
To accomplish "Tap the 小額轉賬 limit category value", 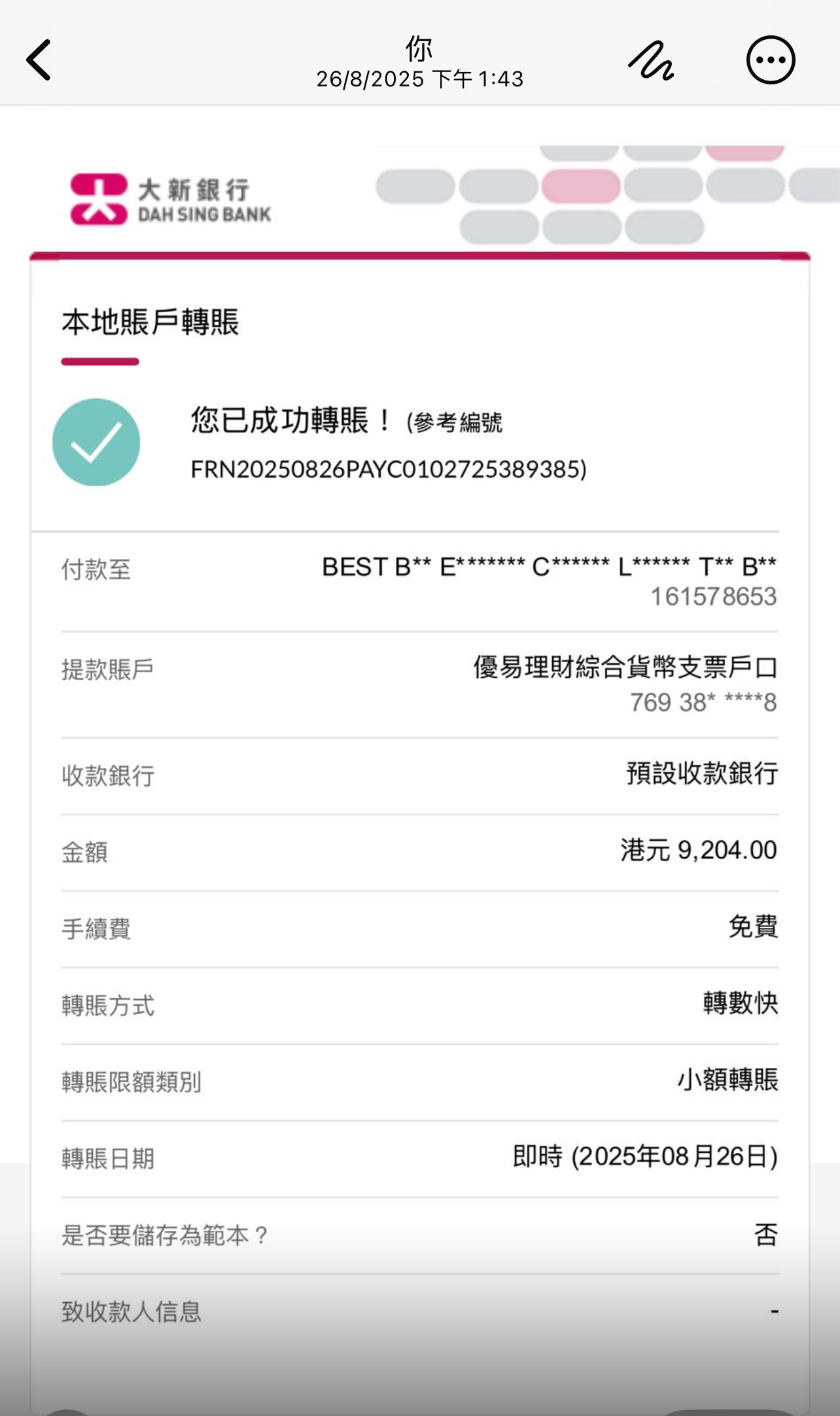I will click(727, 1080).
